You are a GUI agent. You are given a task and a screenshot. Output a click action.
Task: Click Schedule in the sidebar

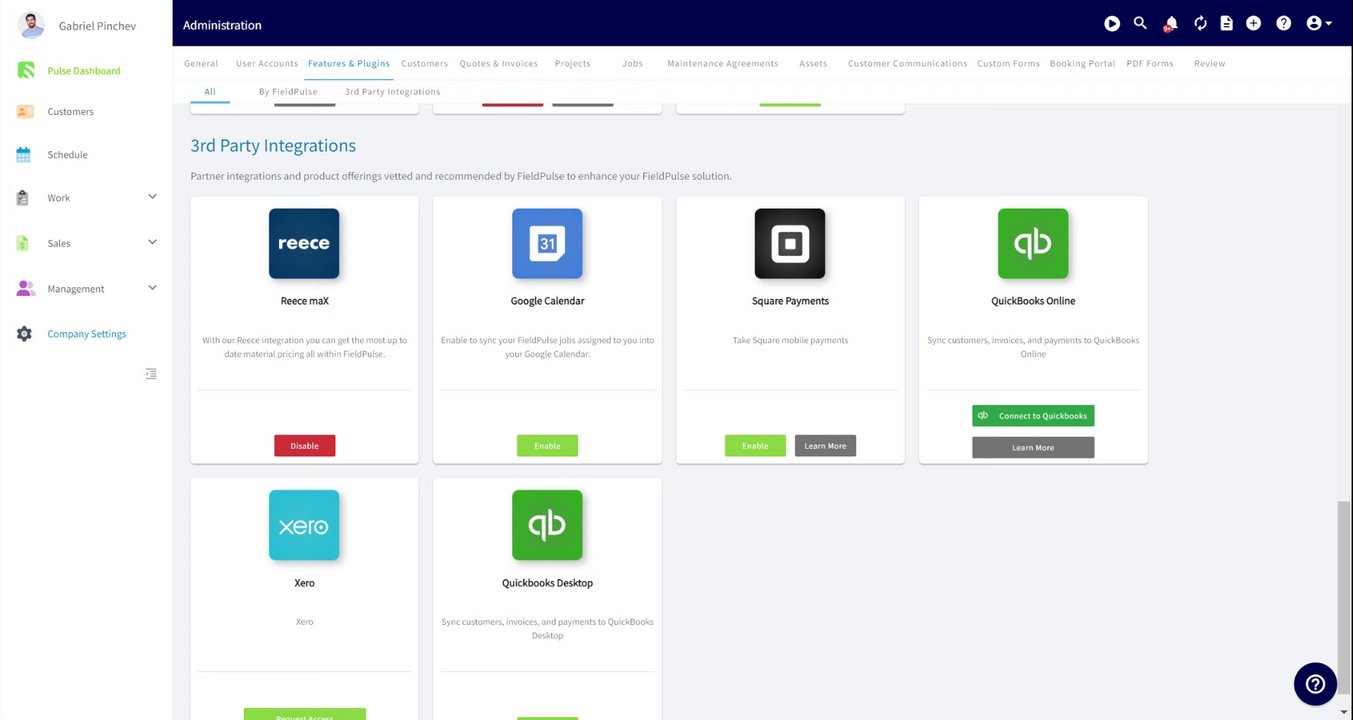[x=67, y=155]
